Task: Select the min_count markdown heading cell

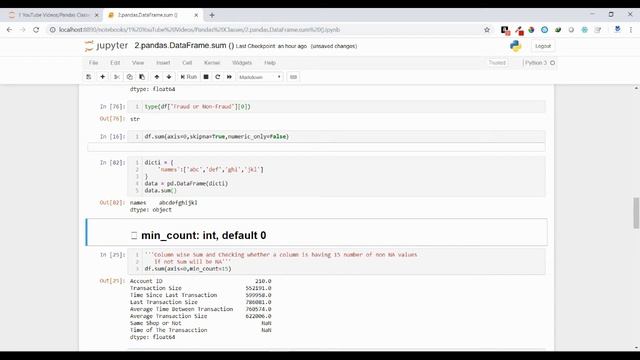Action: click(x=317, y=232)
